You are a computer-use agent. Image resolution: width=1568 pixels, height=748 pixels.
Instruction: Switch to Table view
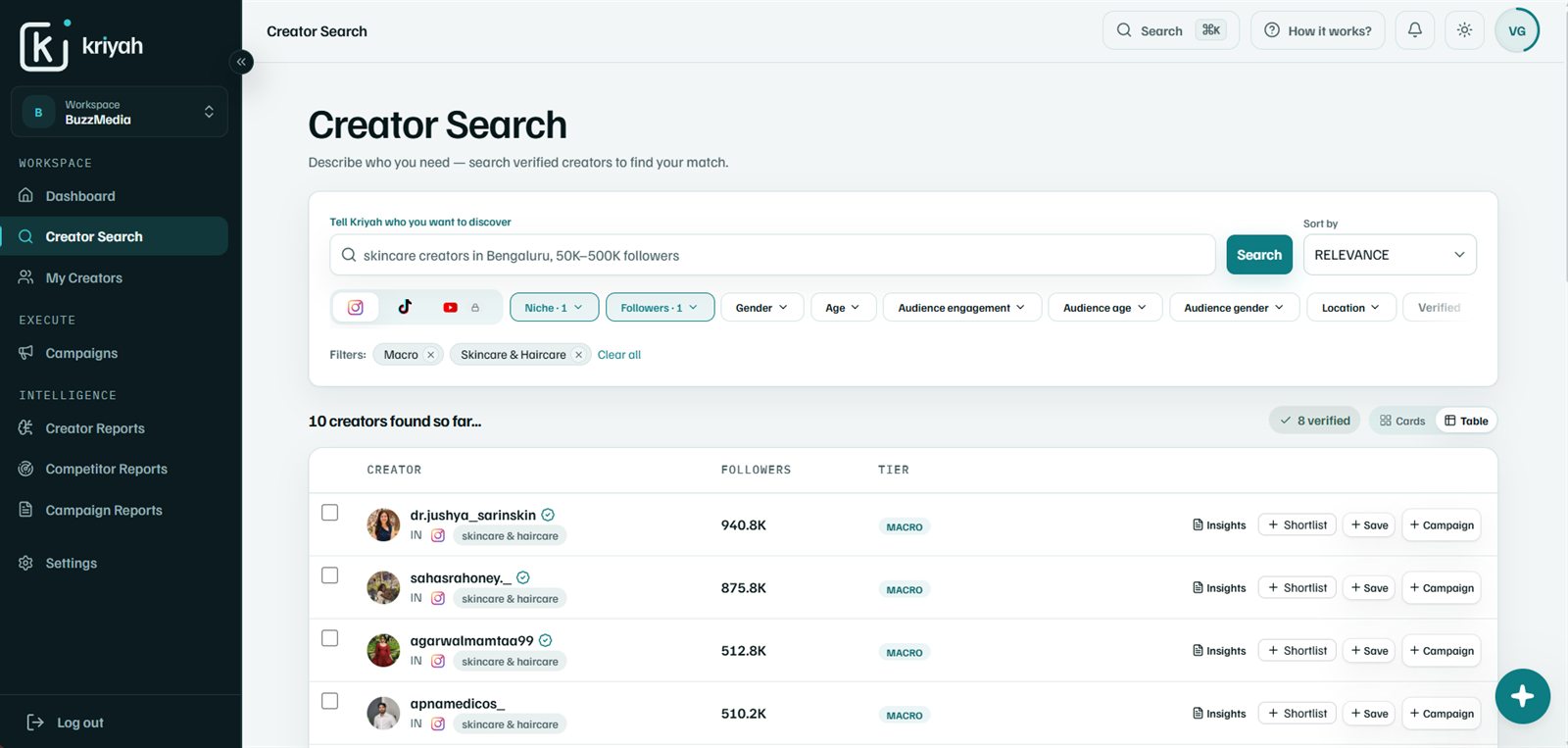click(1466, 421)
